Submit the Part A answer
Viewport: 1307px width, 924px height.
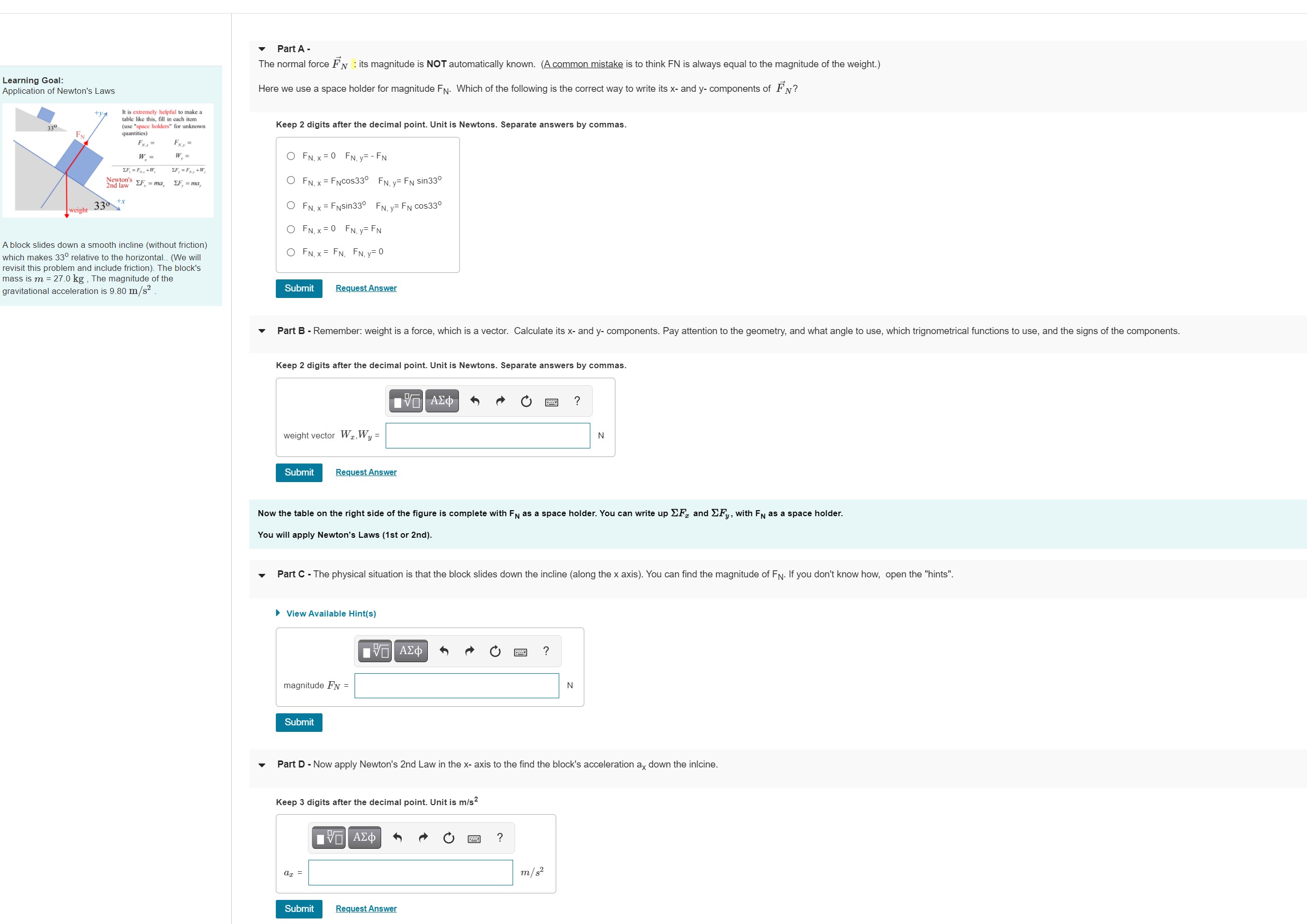pyautogui.click(x=299, y=288)
